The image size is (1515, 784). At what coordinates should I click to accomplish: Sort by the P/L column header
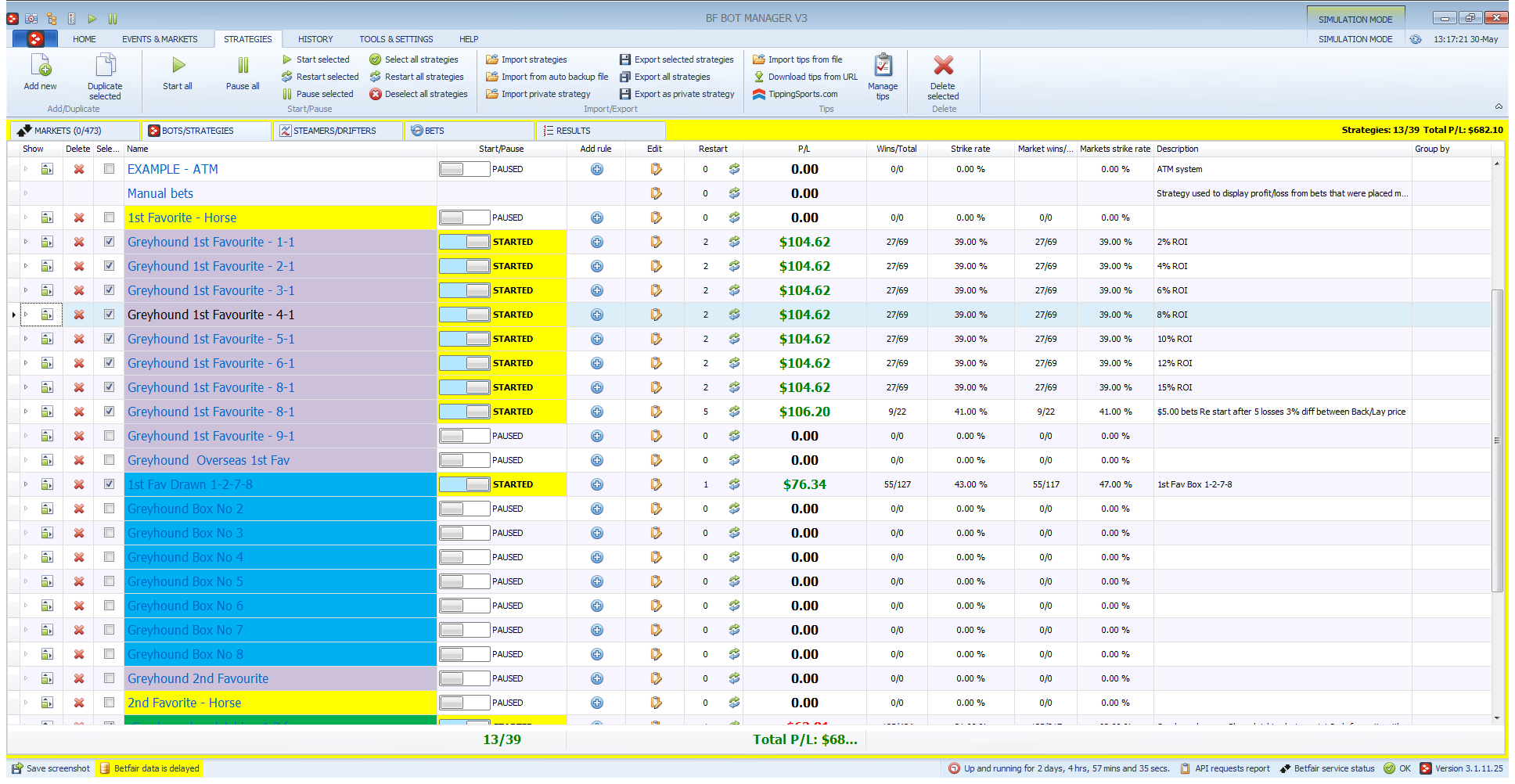pos(804,149)
